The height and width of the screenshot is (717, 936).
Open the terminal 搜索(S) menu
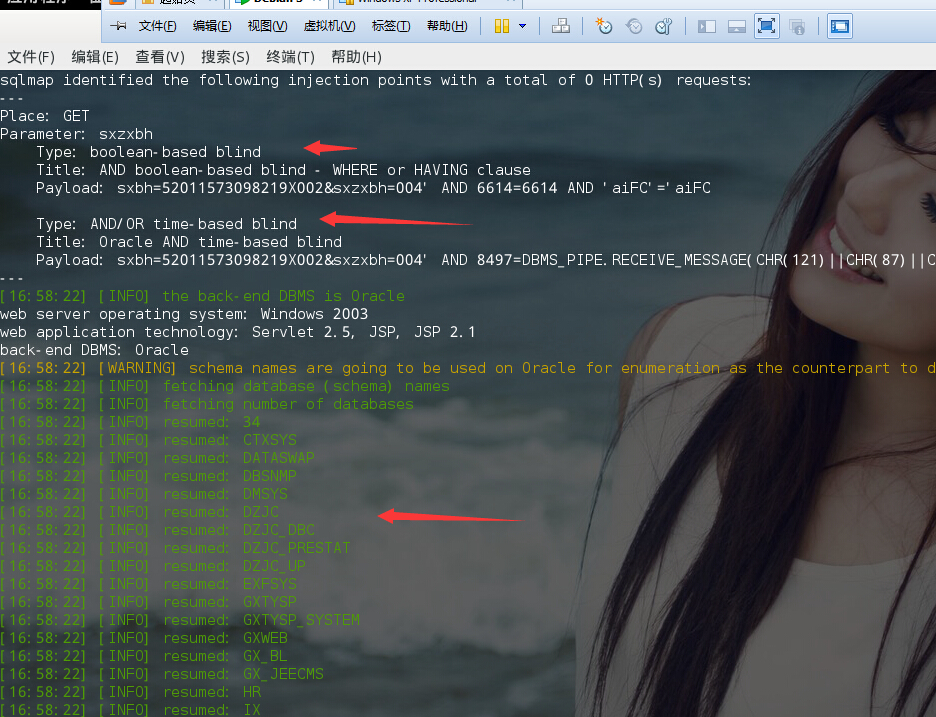[225, 57]
